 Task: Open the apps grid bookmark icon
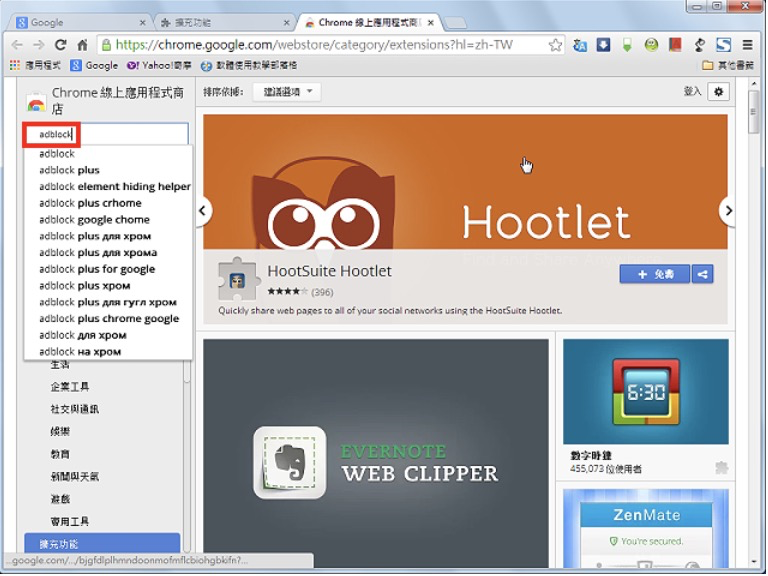pos(15,65)
